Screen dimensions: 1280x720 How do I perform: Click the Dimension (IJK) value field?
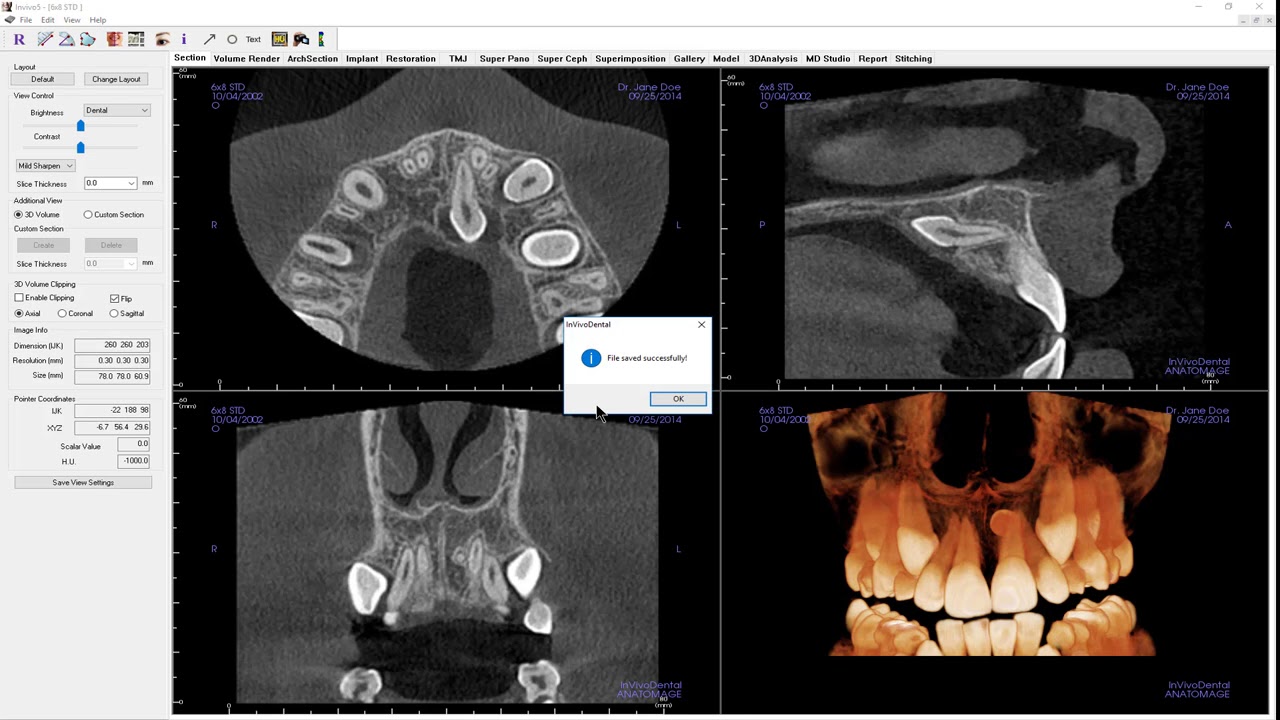tap(112, 345)
